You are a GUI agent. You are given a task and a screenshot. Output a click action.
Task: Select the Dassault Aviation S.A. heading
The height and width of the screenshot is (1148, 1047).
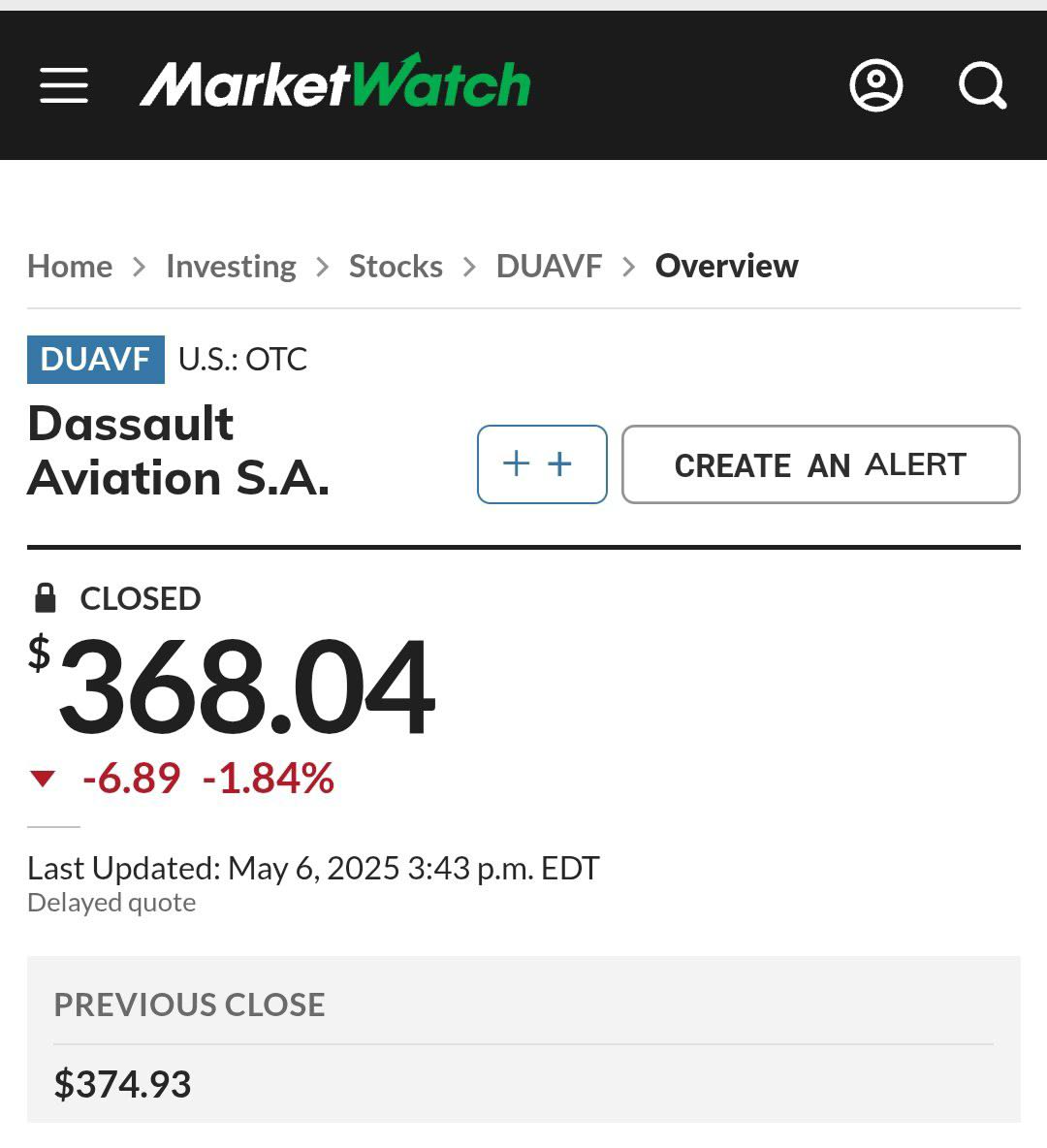pos(178,451)
